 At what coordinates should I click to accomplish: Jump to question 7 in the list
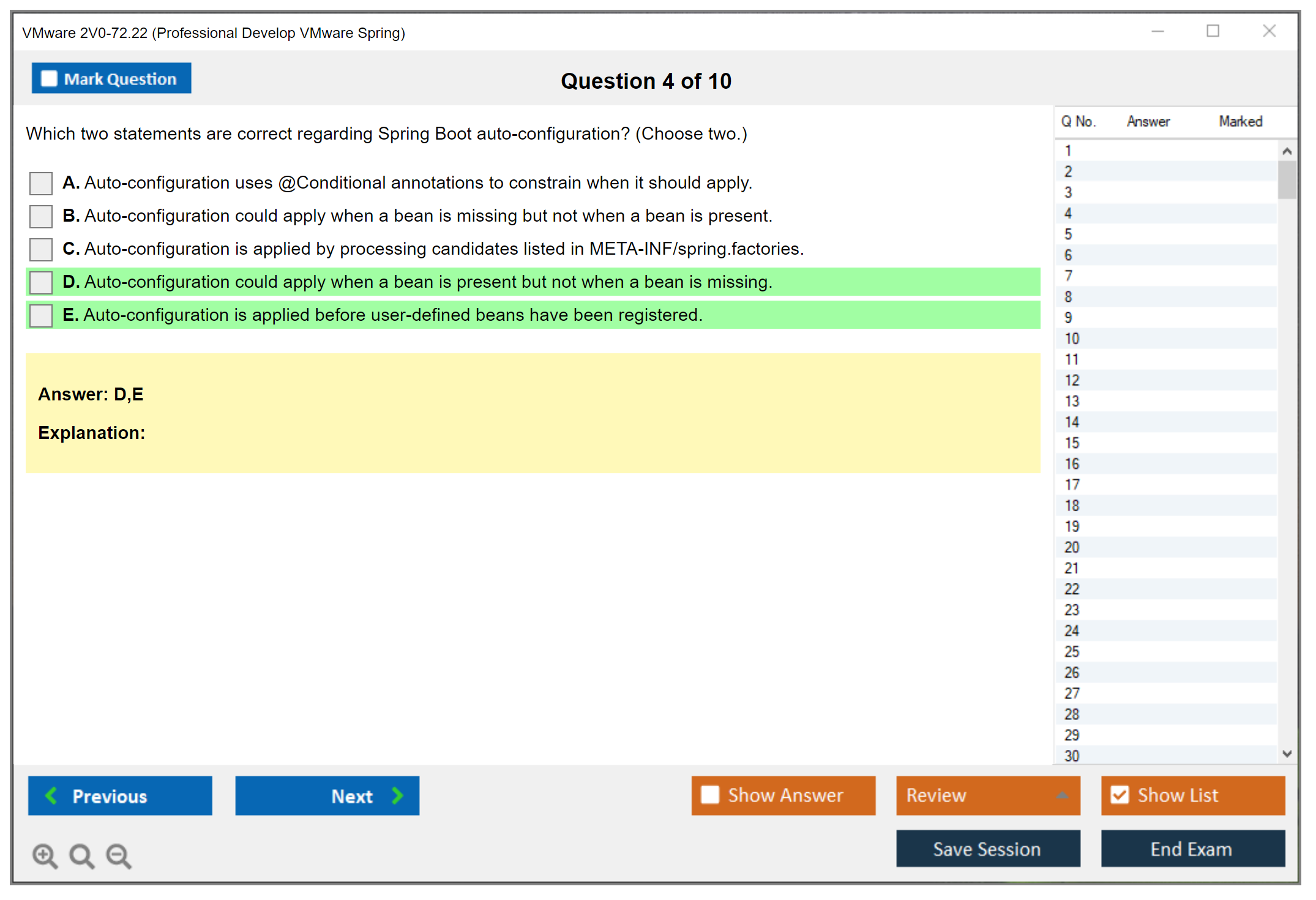(1068, 276)
